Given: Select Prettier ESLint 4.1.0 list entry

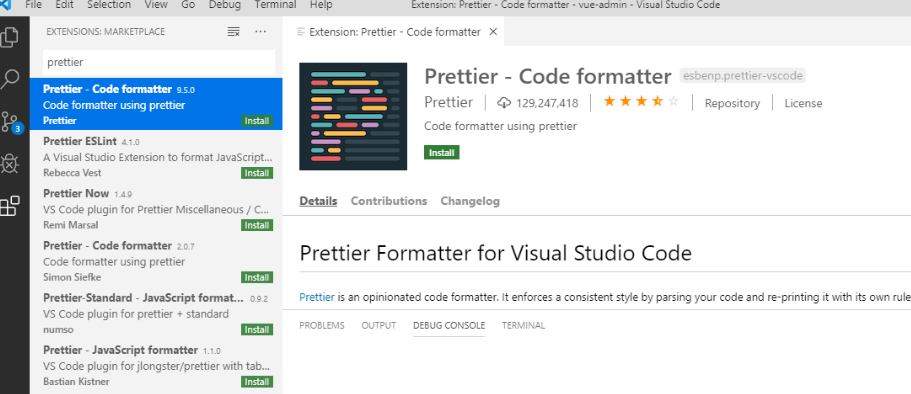Looking at the screenshot, I should tap(156, 156).
